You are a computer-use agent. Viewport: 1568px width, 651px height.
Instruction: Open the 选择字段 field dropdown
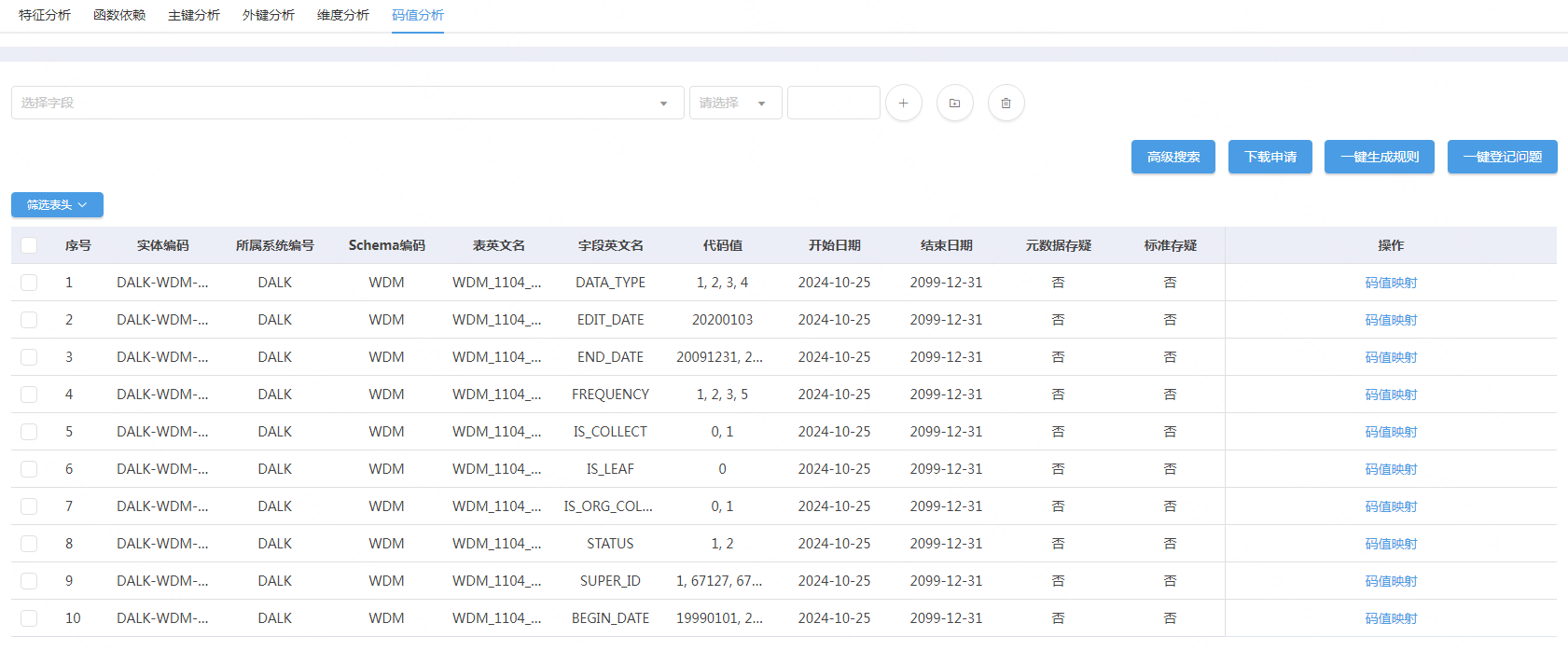(348, 103)
